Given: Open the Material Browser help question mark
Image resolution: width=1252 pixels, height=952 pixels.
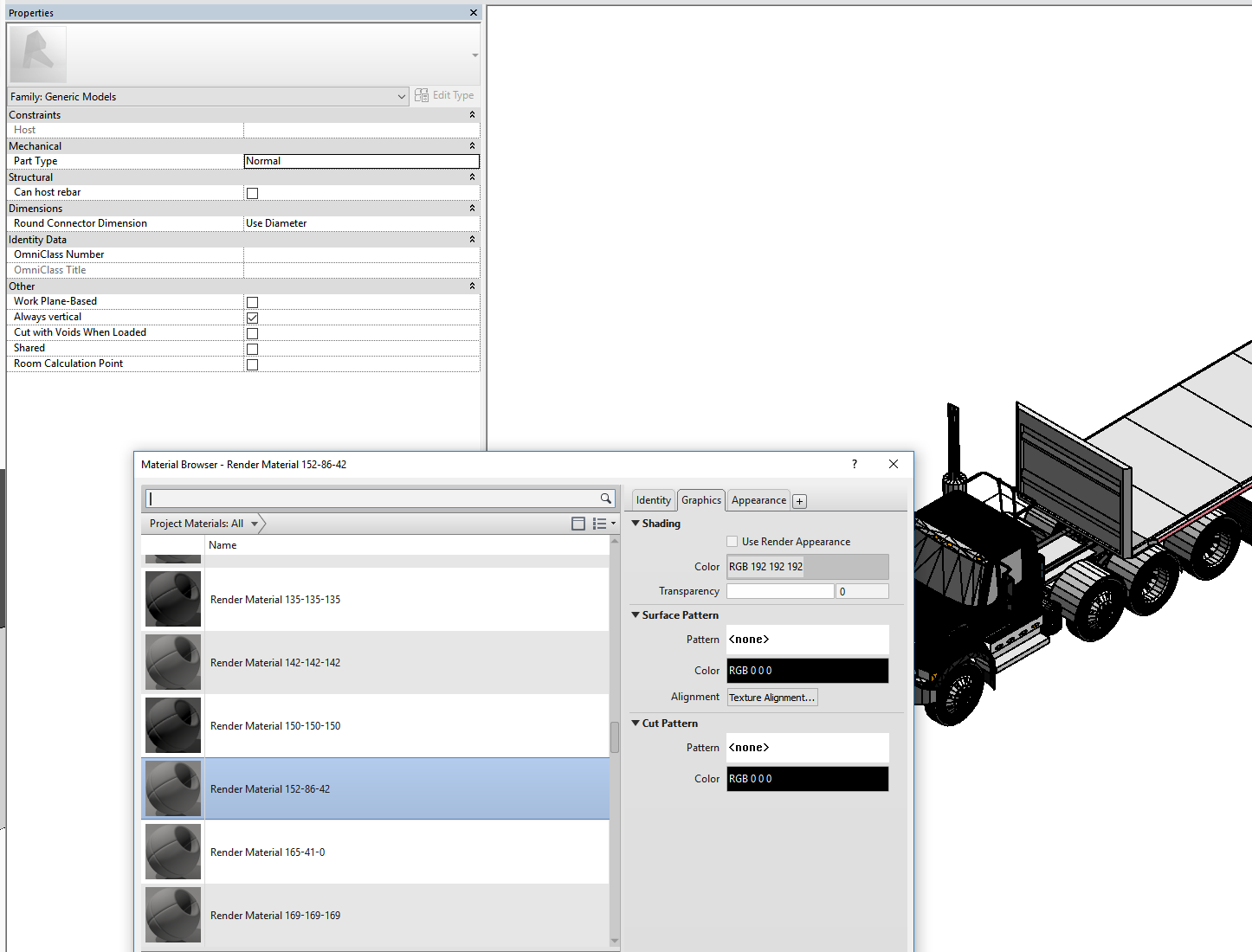Looking at the screenshot, I should click(x=855, y=464).
